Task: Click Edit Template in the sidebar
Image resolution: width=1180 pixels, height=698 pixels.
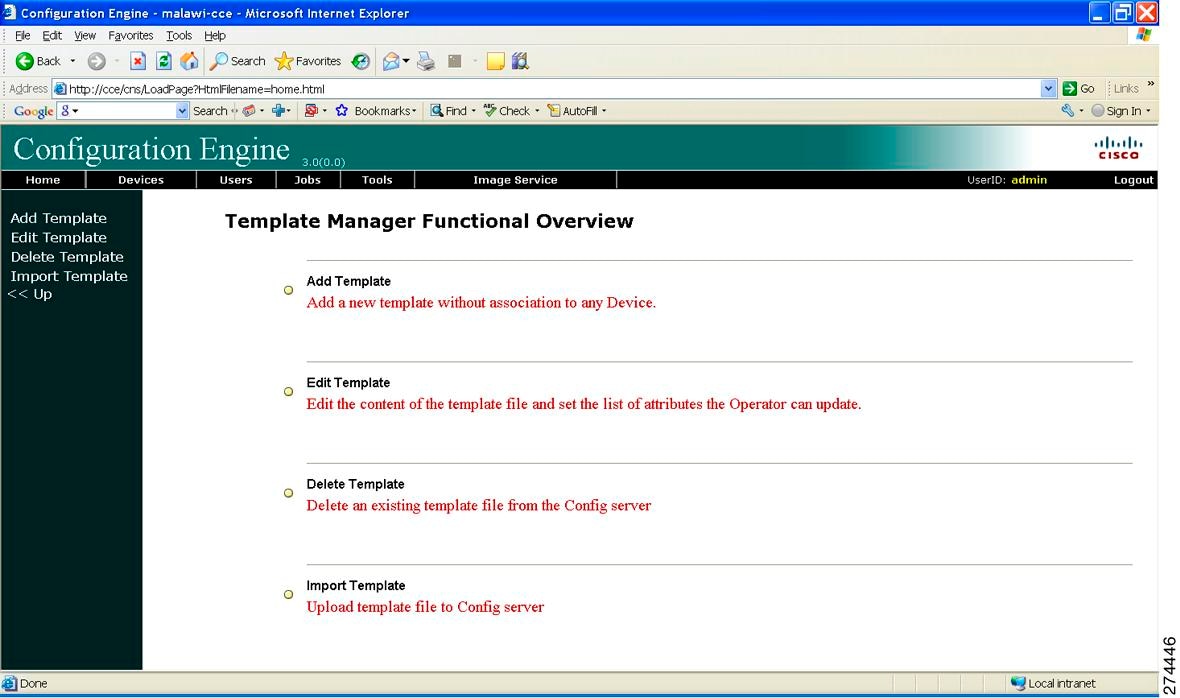Action: click(59, 238)
